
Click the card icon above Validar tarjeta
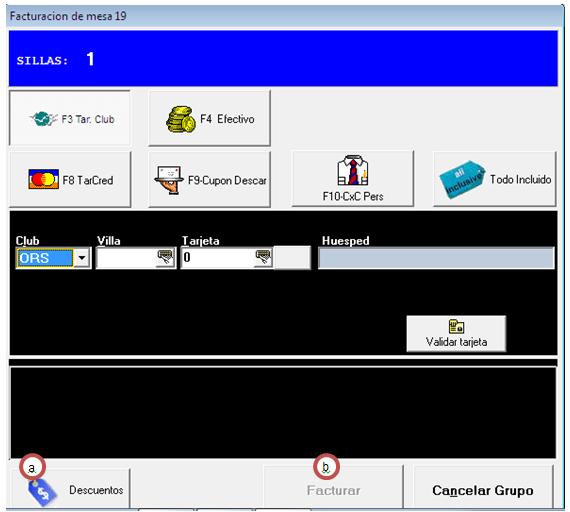[456, 326]
